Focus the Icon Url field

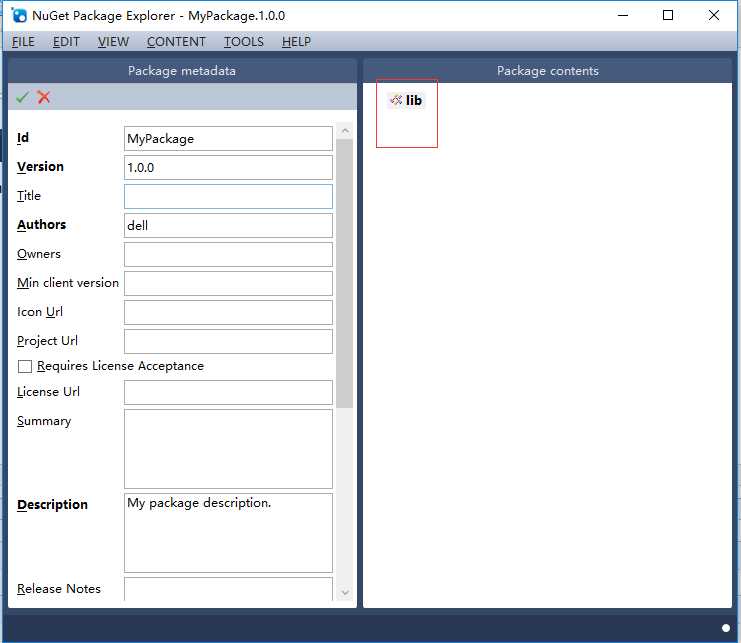tap(228, 312)
